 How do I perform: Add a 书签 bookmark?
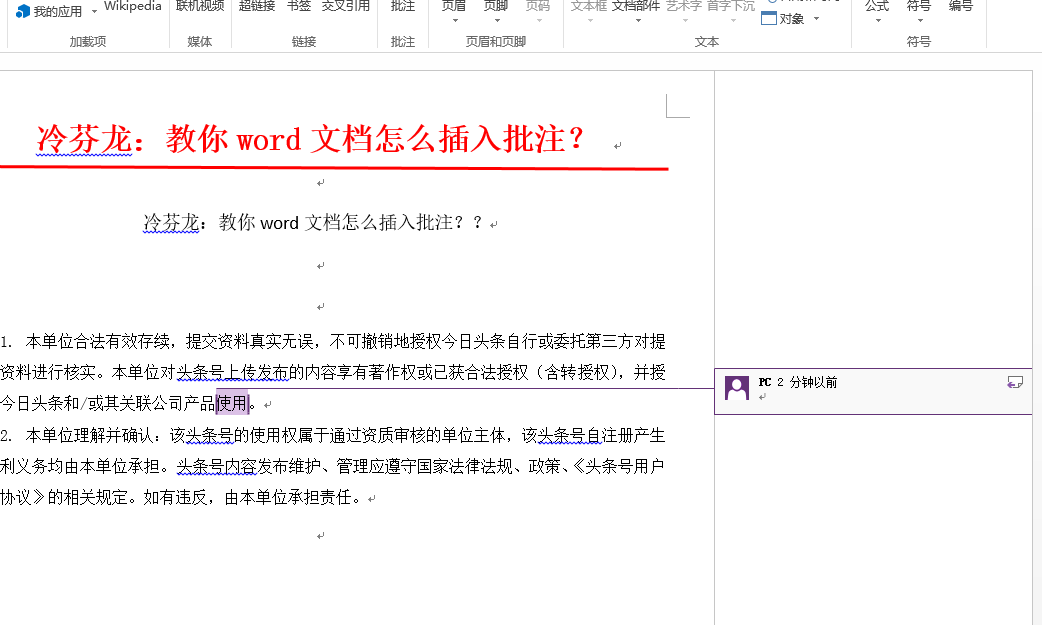299,6
